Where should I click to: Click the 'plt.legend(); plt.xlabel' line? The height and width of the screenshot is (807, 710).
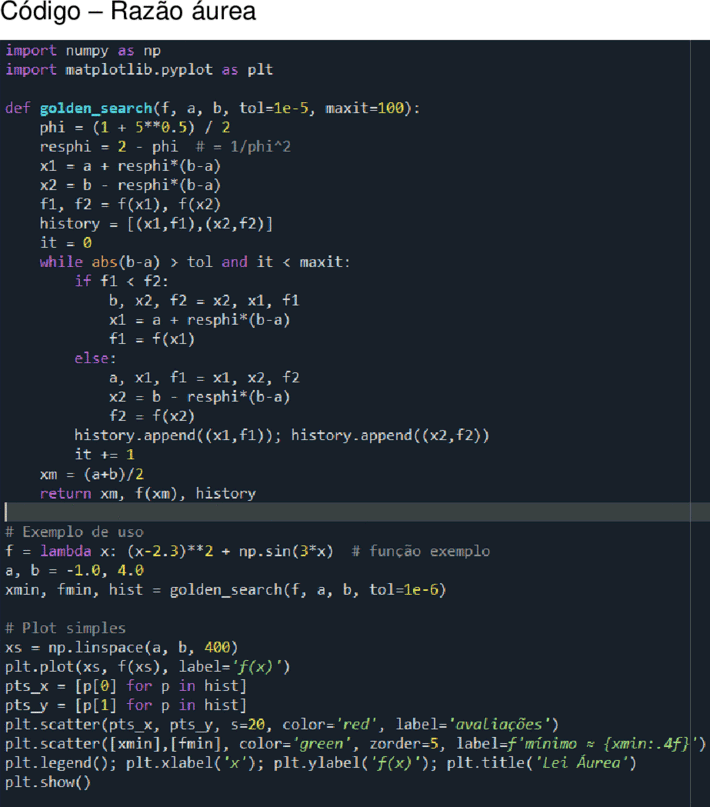(321, 763)
